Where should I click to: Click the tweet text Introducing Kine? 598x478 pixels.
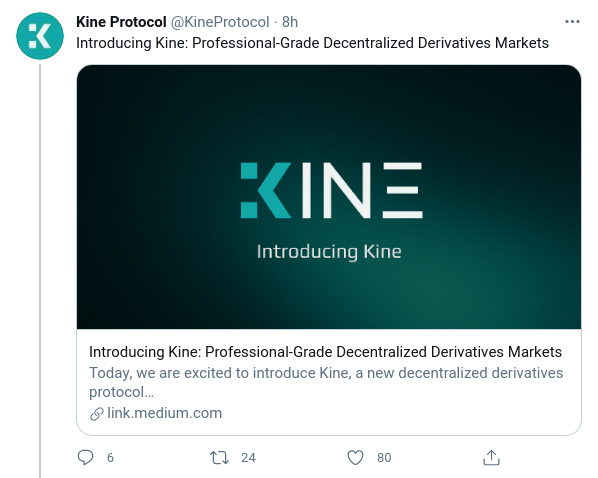tap(312, 43)
